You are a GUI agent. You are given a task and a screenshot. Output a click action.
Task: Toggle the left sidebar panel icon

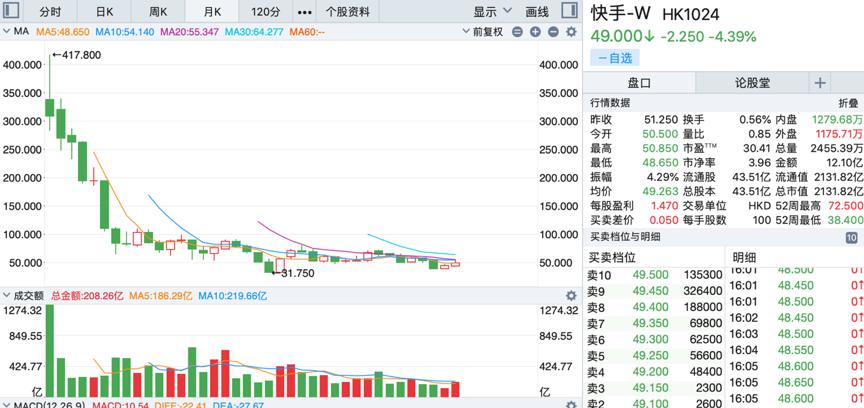coord(11,10)
